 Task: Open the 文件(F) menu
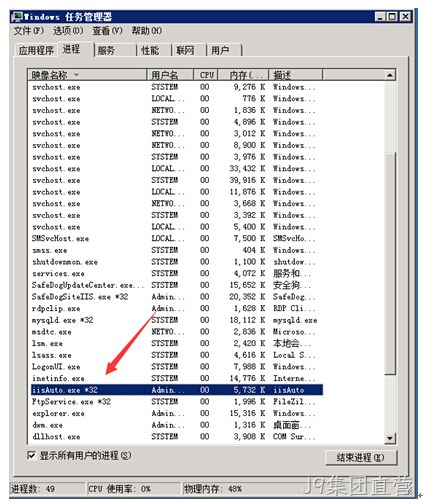tap(29, 31)
